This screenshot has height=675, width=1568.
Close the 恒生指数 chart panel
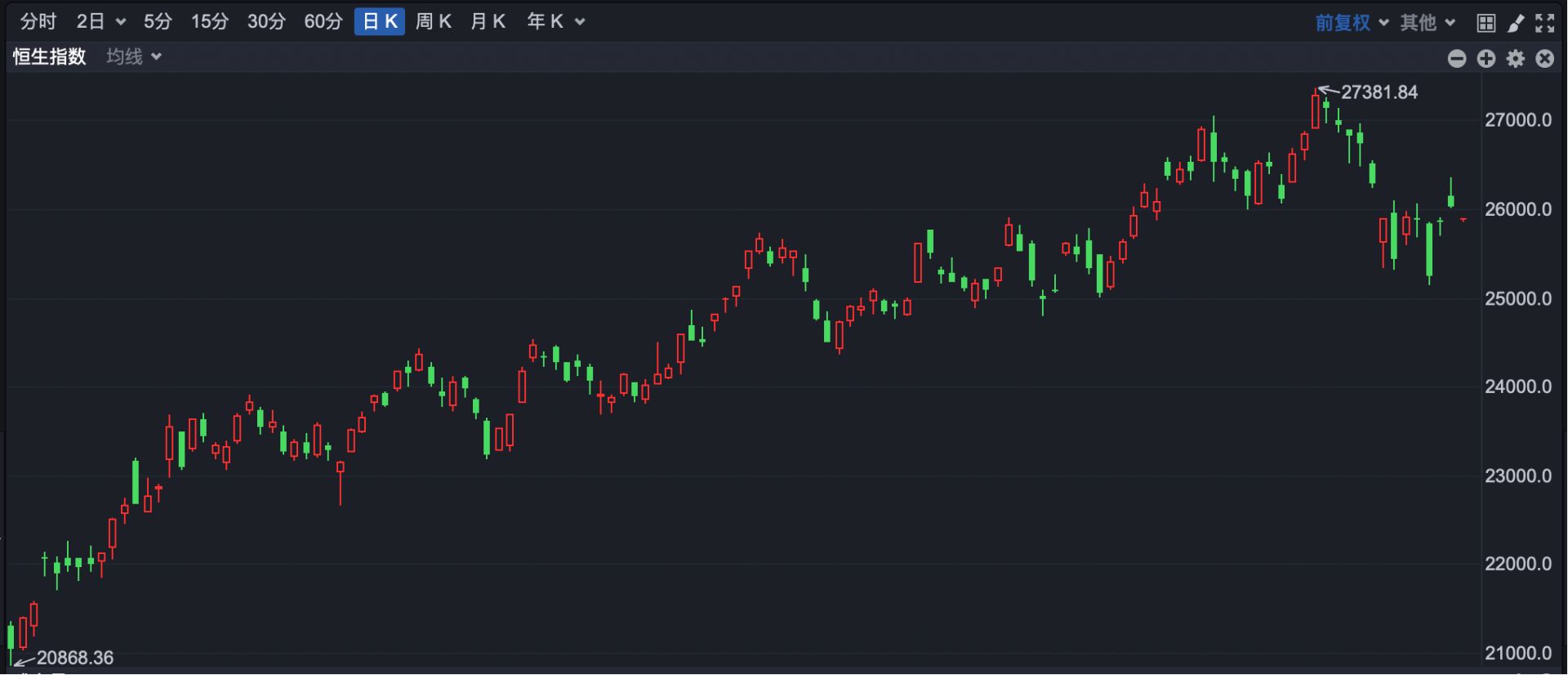[1544, 59]
